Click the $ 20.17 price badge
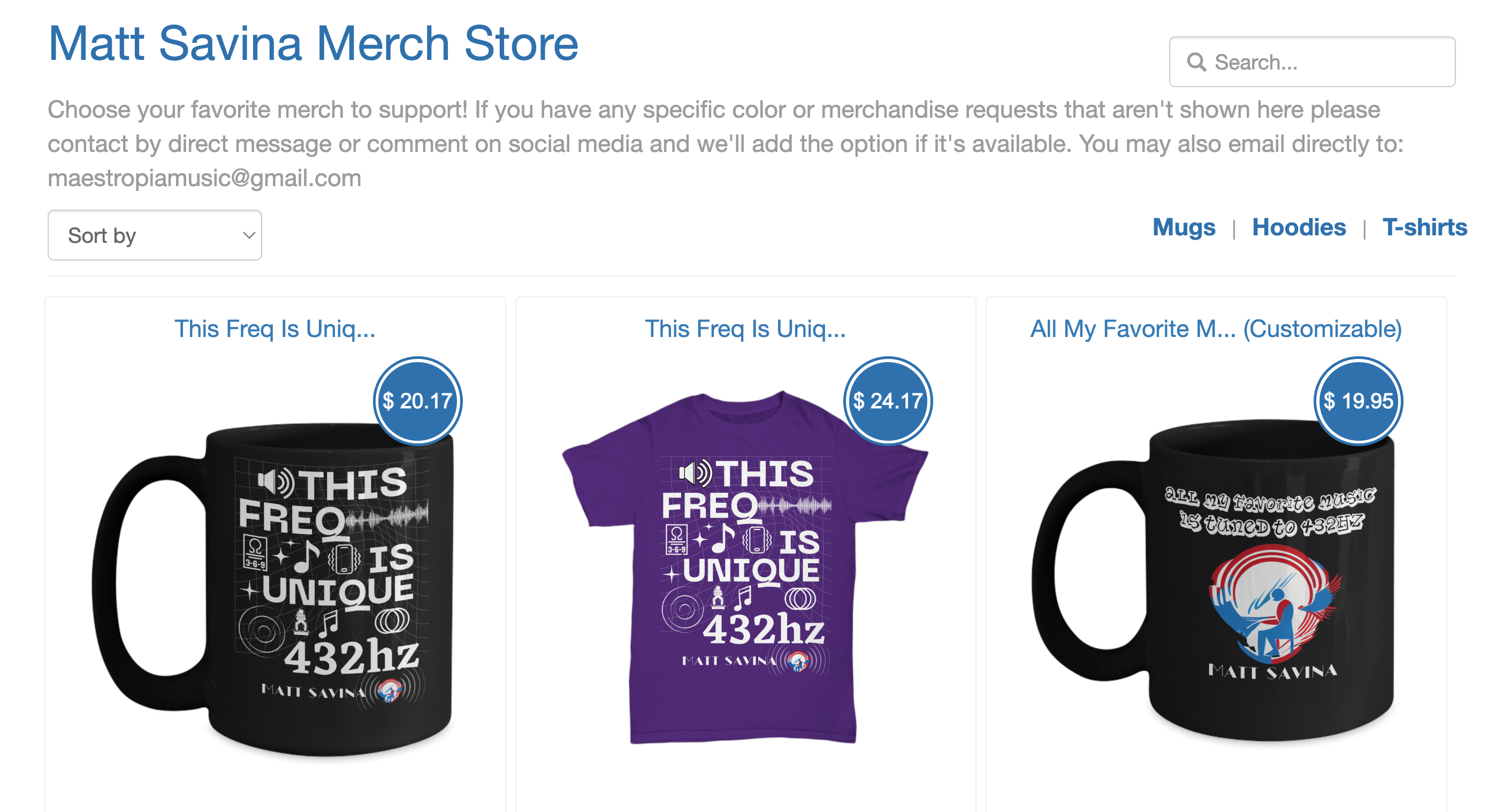This screenshot has height=812, width=1495. [x=417, y=401]
